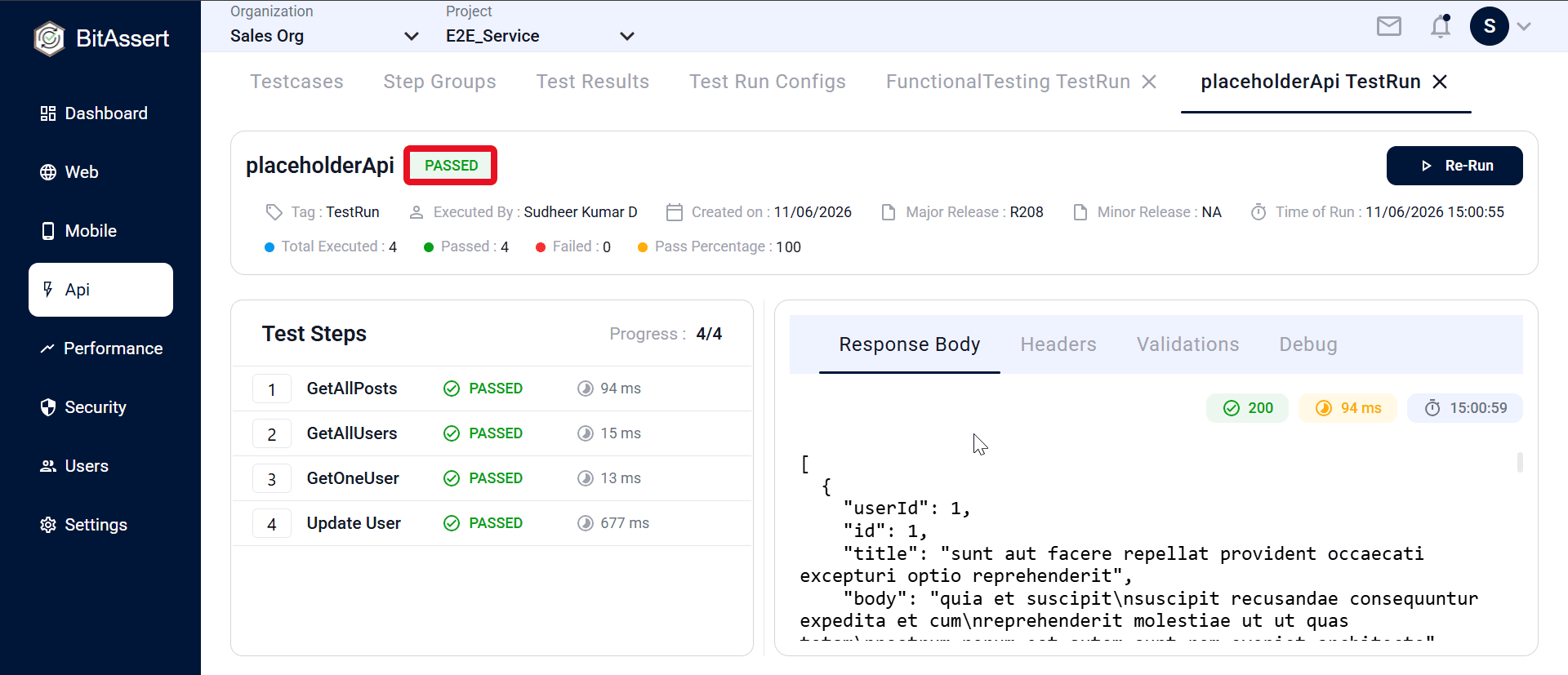Click the 94 ms response time badge
The width and height of the screenshot is (1568, 675).
[x=1347, y=408]
